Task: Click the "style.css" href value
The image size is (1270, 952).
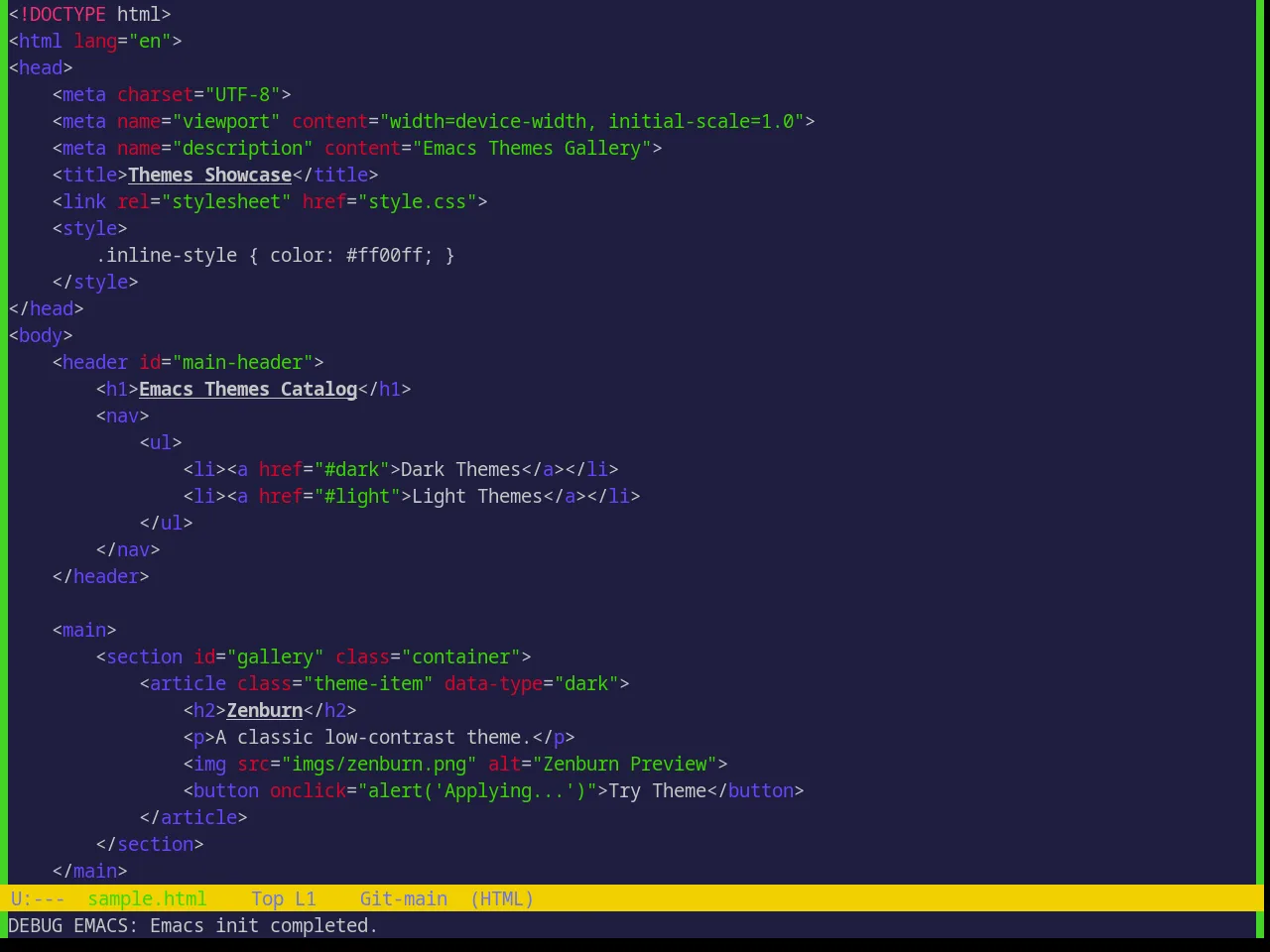Action: (x=417, y=201)
